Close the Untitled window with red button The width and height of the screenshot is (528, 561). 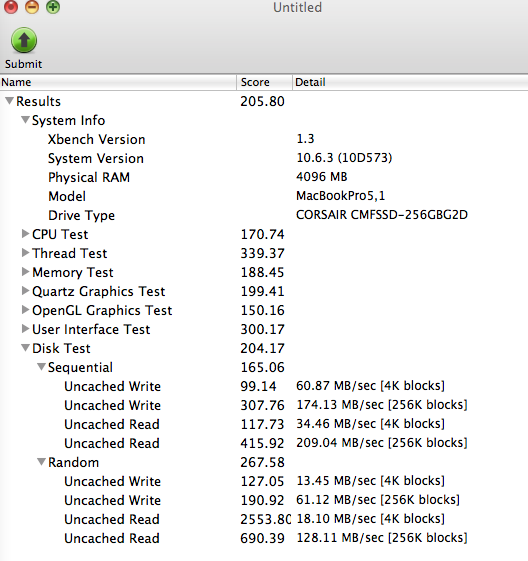click(x=11, y=7)
